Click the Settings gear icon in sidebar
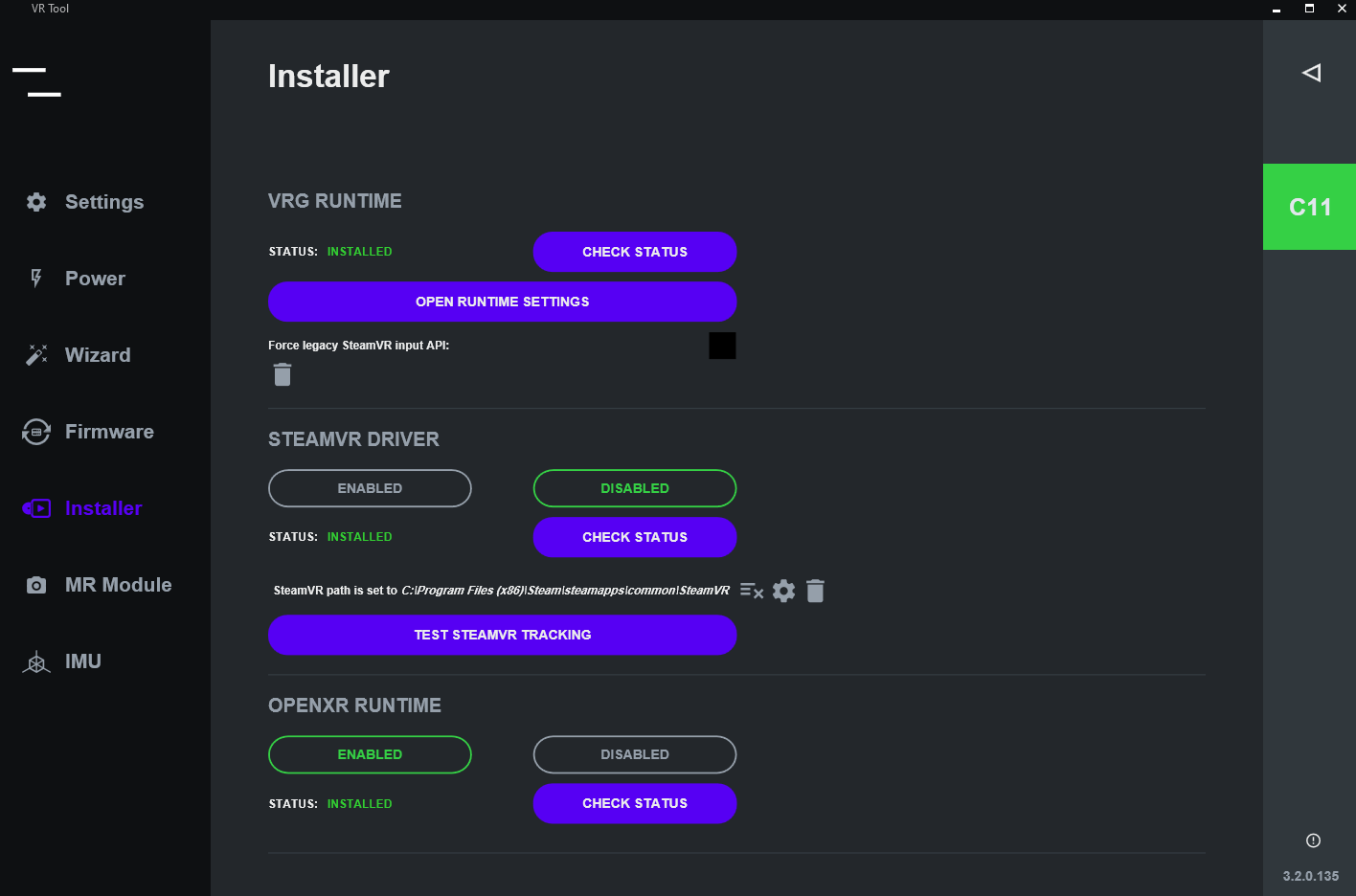1356x896 pixels. click(x=36, y=202)
